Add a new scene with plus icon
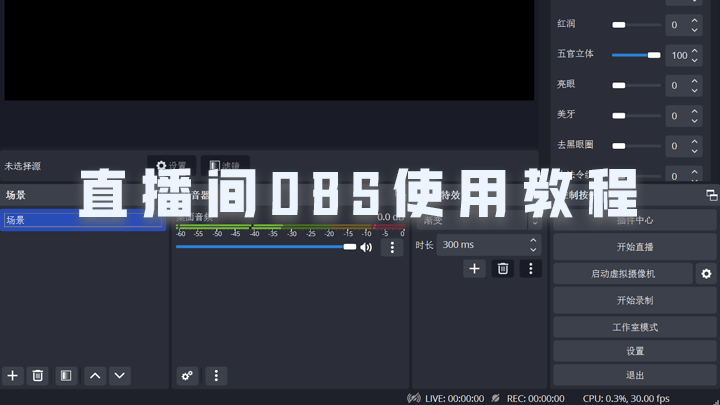This screenshot has height=405, width=720. coord(12,376)
